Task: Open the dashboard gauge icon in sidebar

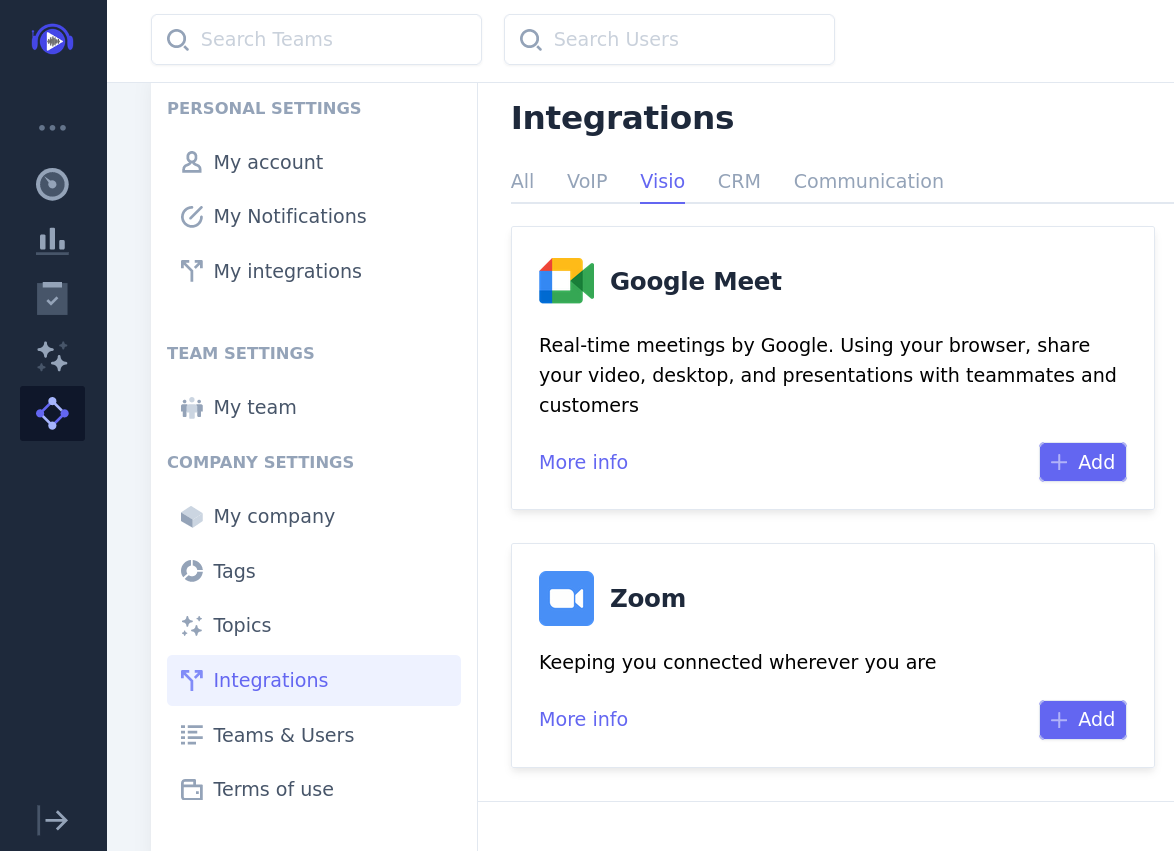Action: coord(52,184)
